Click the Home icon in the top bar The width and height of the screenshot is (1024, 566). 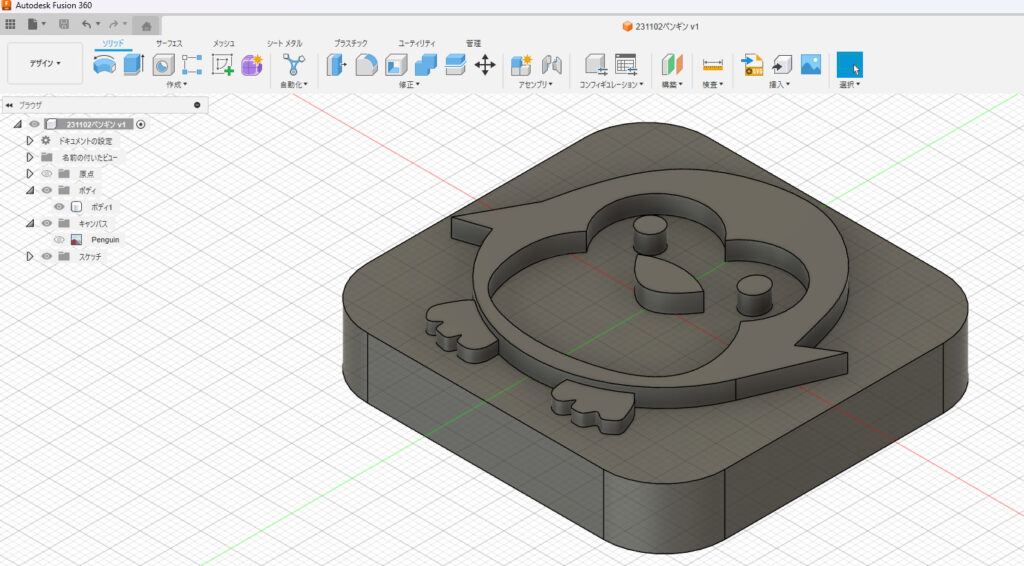click(146, 25)
